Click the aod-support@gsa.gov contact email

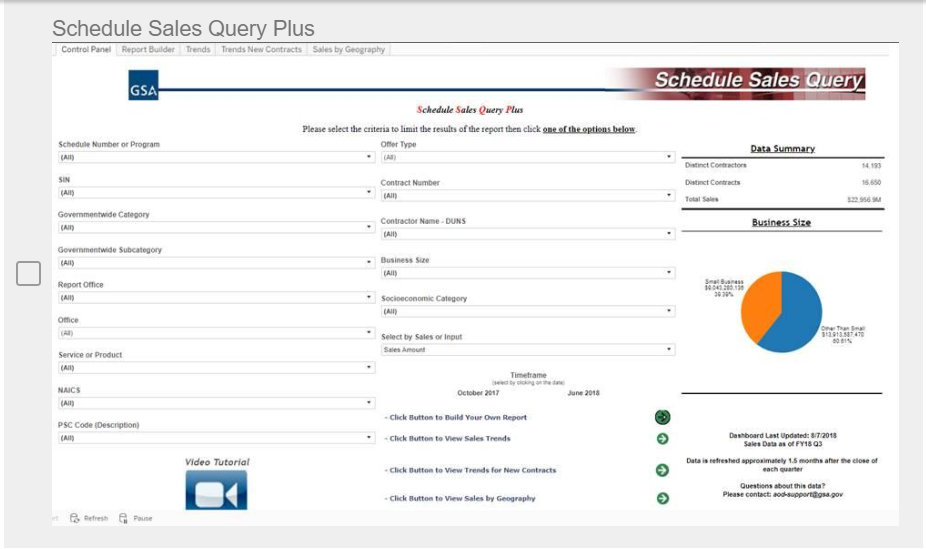coord(808,495)
